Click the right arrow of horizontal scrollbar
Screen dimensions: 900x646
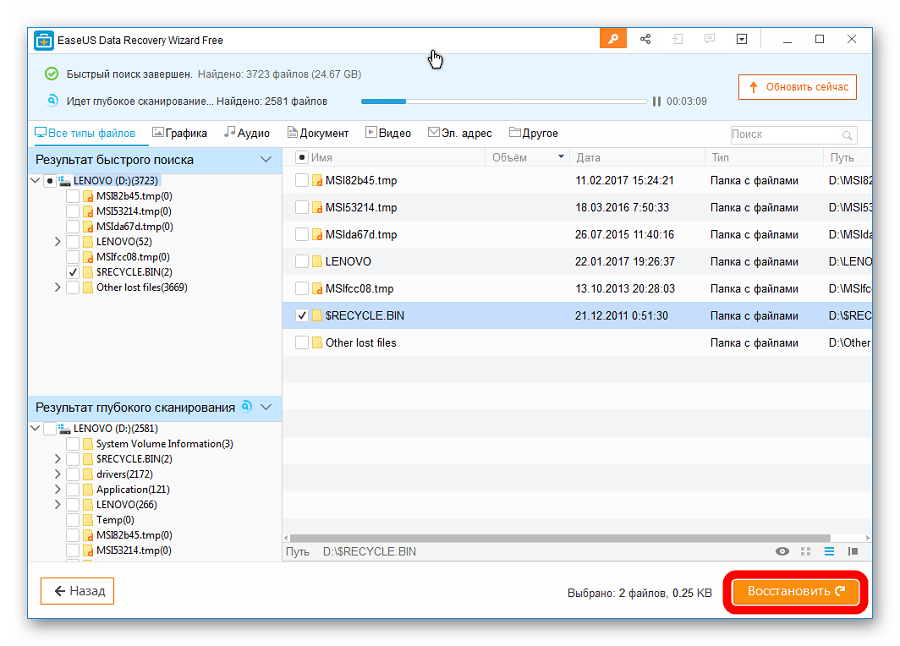point(867,538)
